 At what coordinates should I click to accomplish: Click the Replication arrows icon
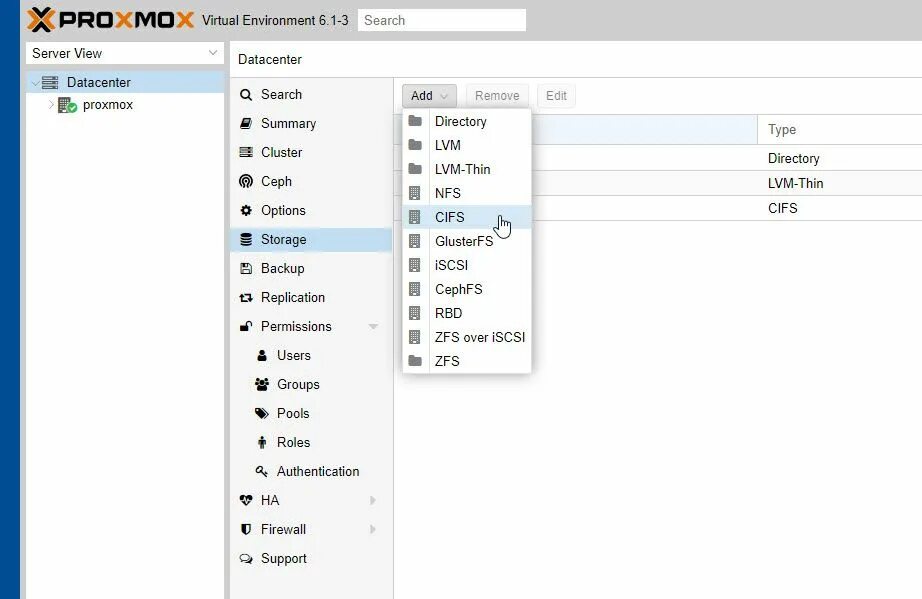[x=246, y=297]
